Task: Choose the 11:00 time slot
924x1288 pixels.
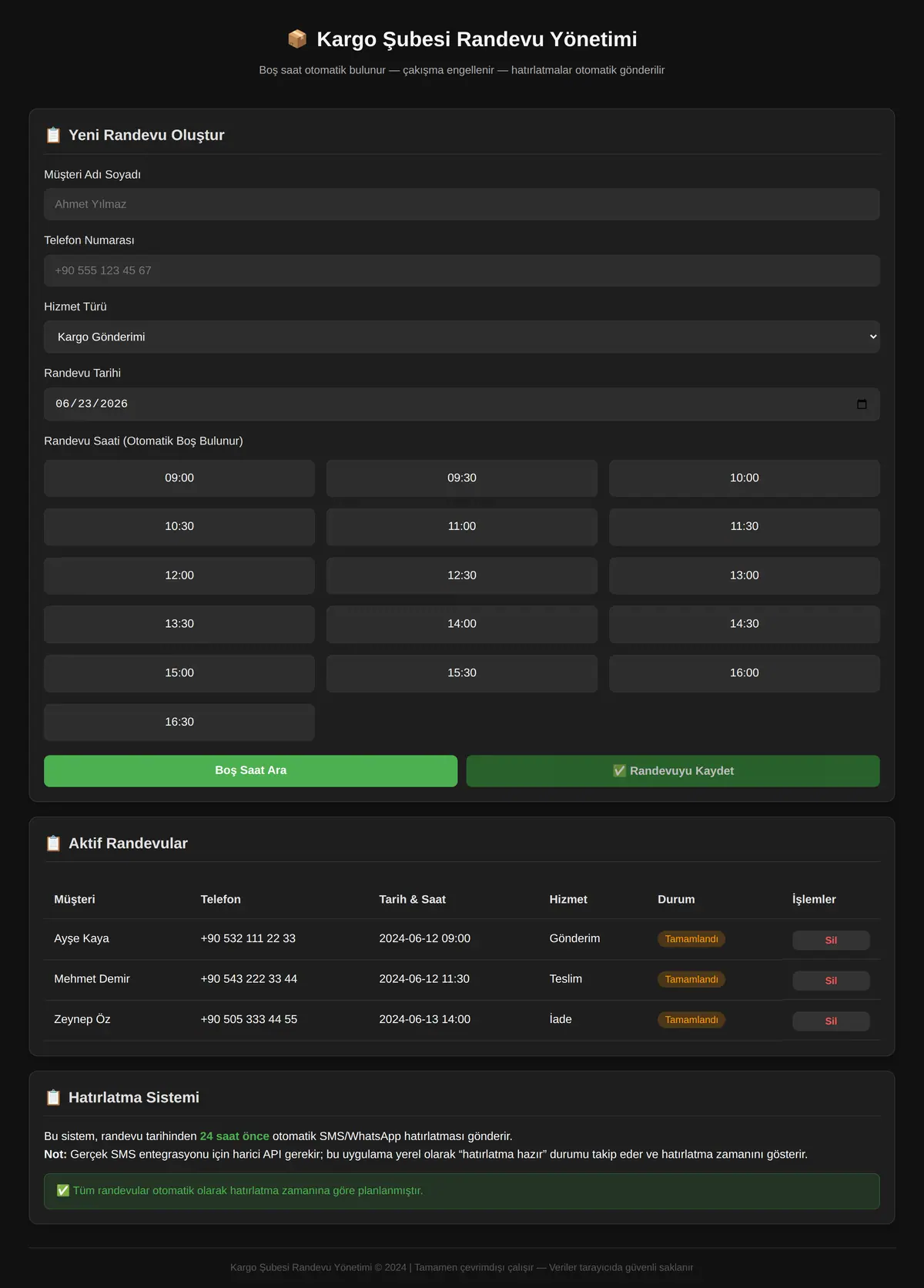Action: coord(462,527)
